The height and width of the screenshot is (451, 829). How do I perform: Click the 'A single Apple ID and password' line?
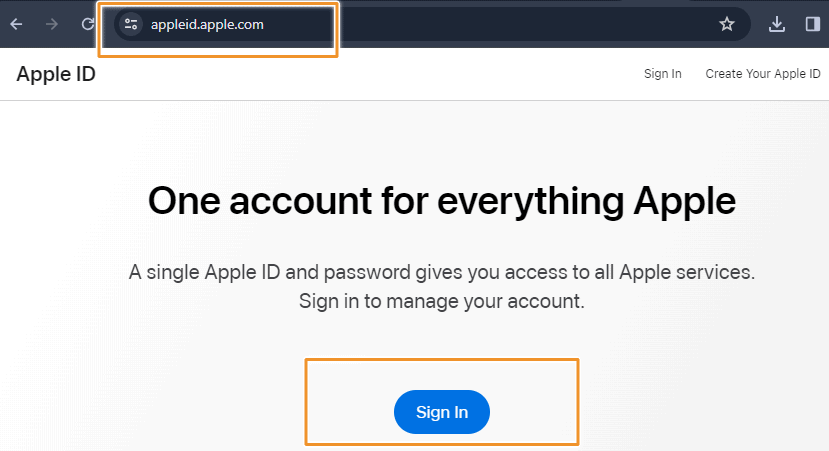pyautogui.click(x=441, y=272)
